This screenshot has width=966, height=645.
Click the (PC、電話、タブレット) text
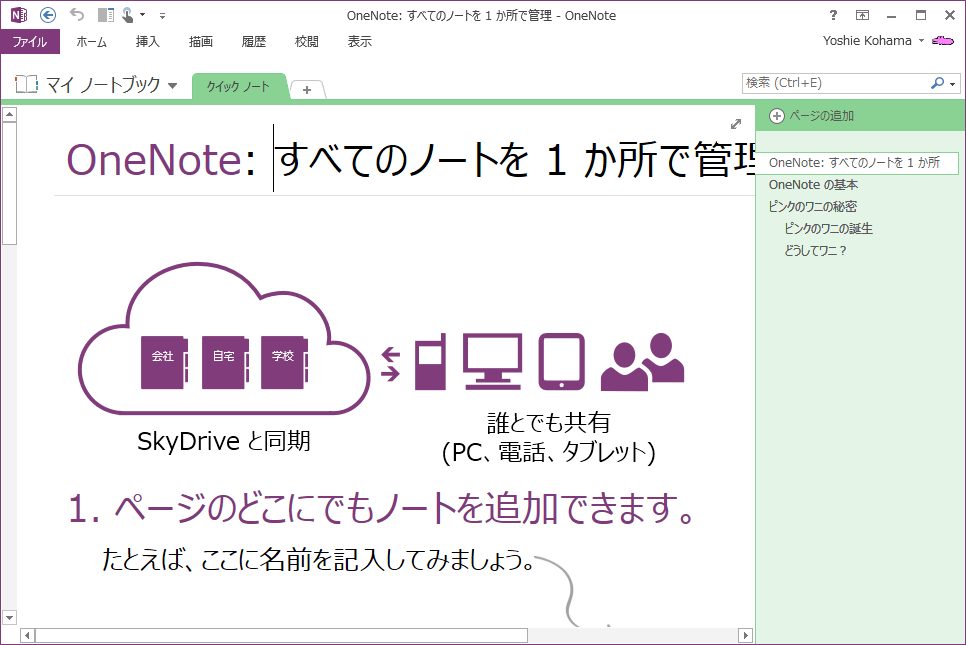point(548,452)
